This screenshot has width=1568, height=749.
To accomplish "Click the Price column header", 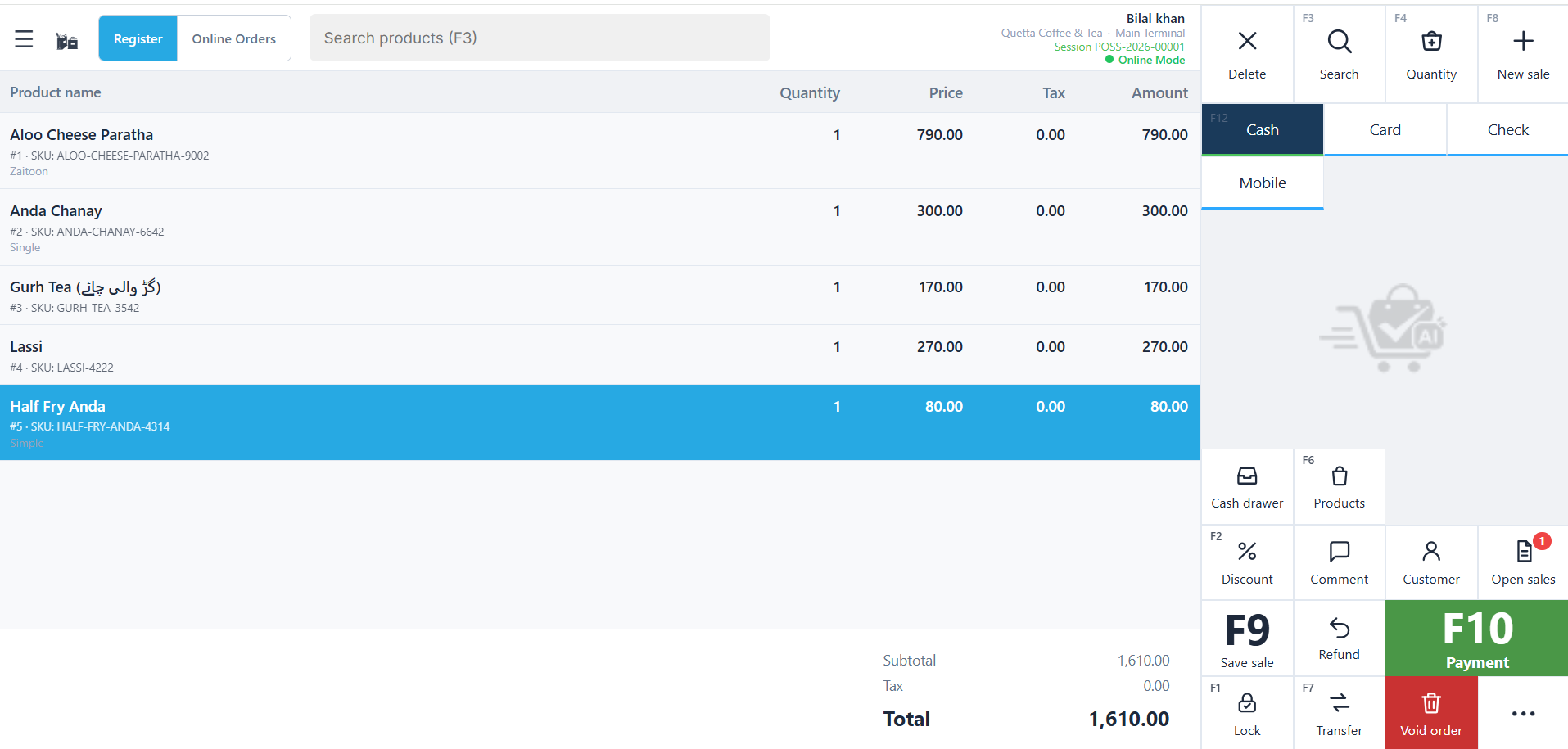I will tap(946, 92).
